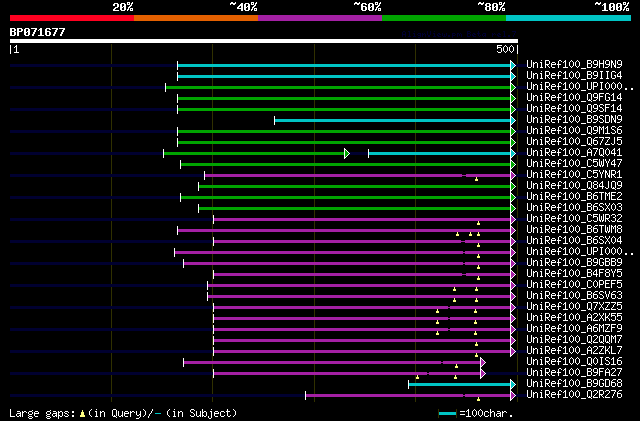The image size is (640, 421).
Task: Click the cyan 100char scale bar sample
Action: pyautogui.click(x=447, y=414)
